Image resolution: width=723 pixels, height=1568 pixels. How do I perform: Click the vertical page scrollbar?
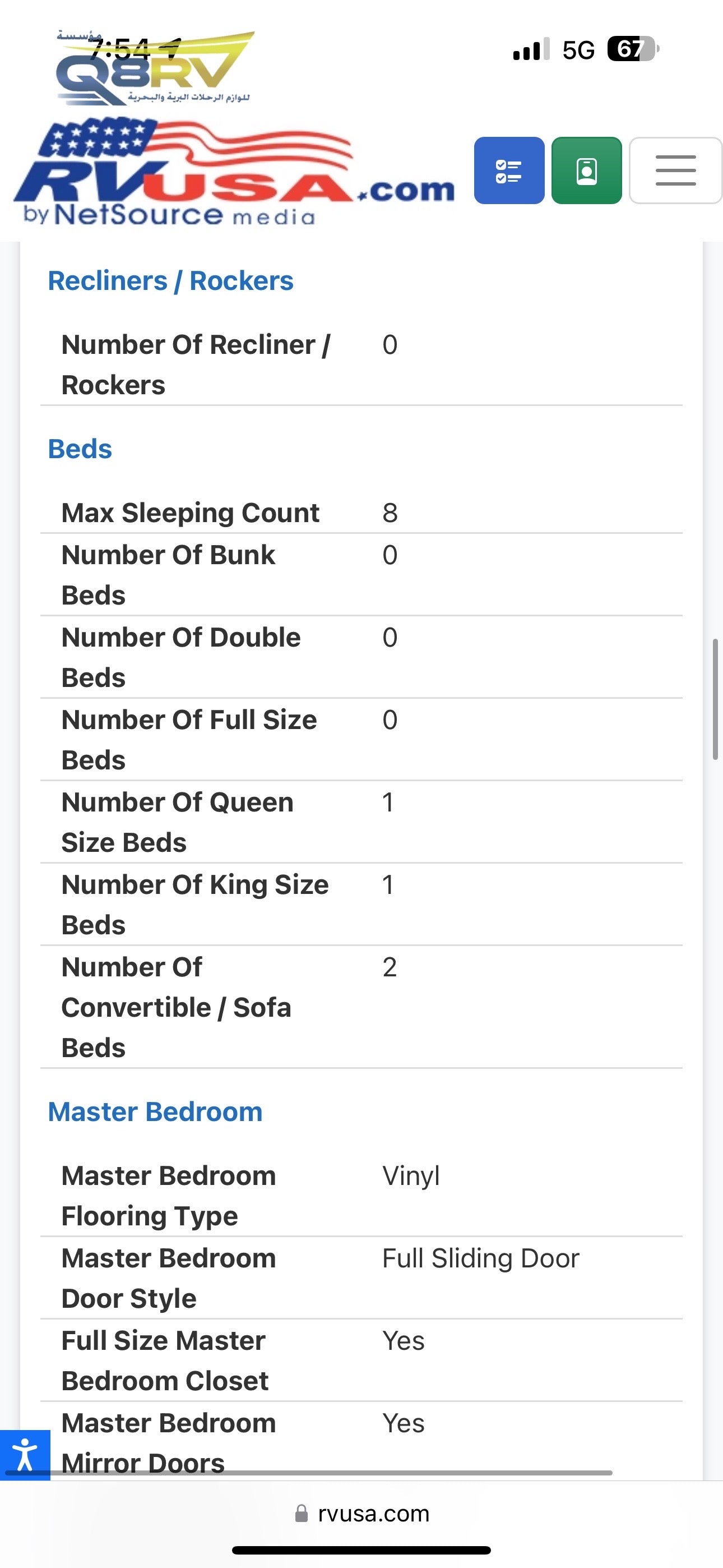pos(715,699)
